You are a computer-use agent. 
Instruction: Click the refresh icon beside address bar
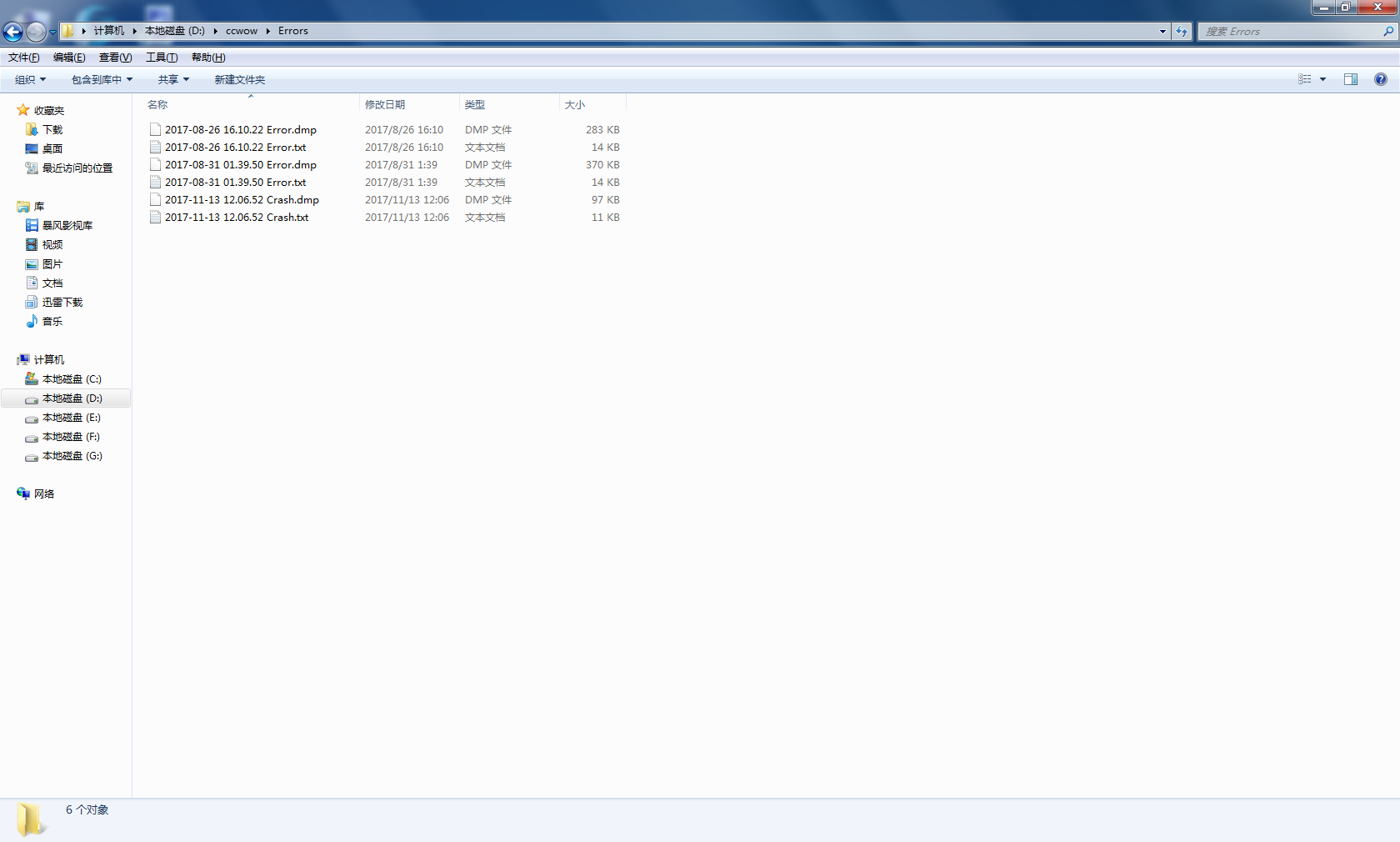pyautogui.click(x=1182, y=32)
